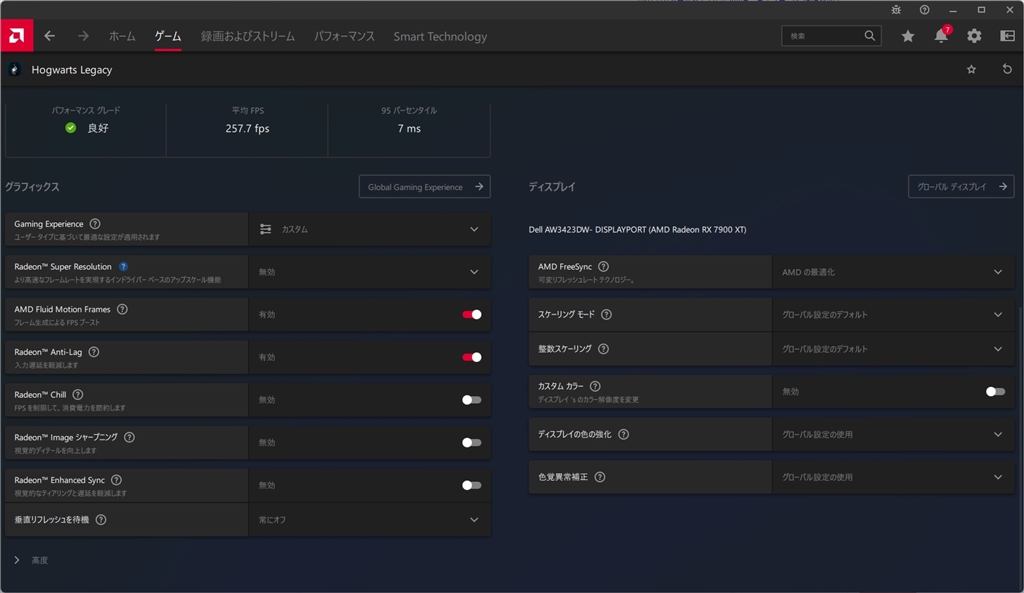1024x593 pixels.
Task: Click the search magnifier icon
Action: coord(869,36)
